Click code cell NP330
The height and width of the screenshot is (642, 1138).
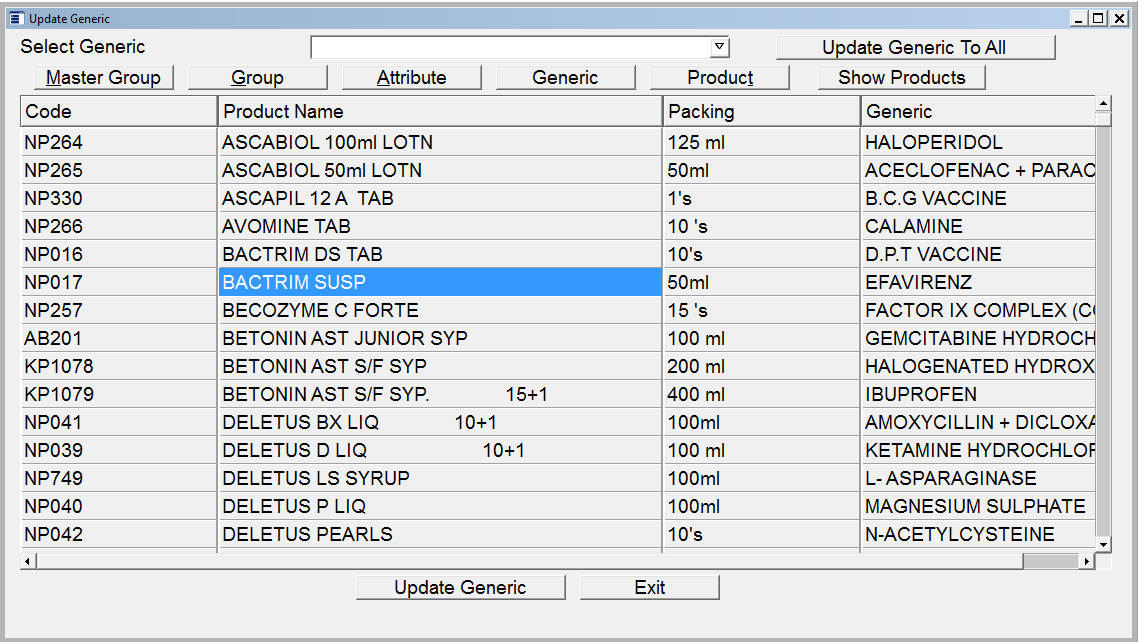(119, 198)
